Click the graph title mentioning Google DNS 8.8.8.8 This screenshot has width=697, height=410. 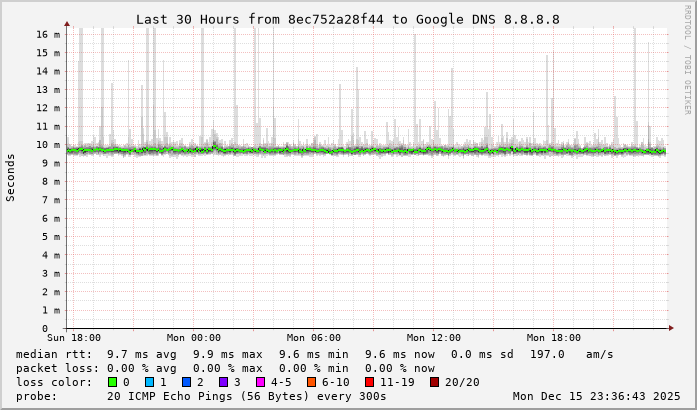tap(348, 19)
